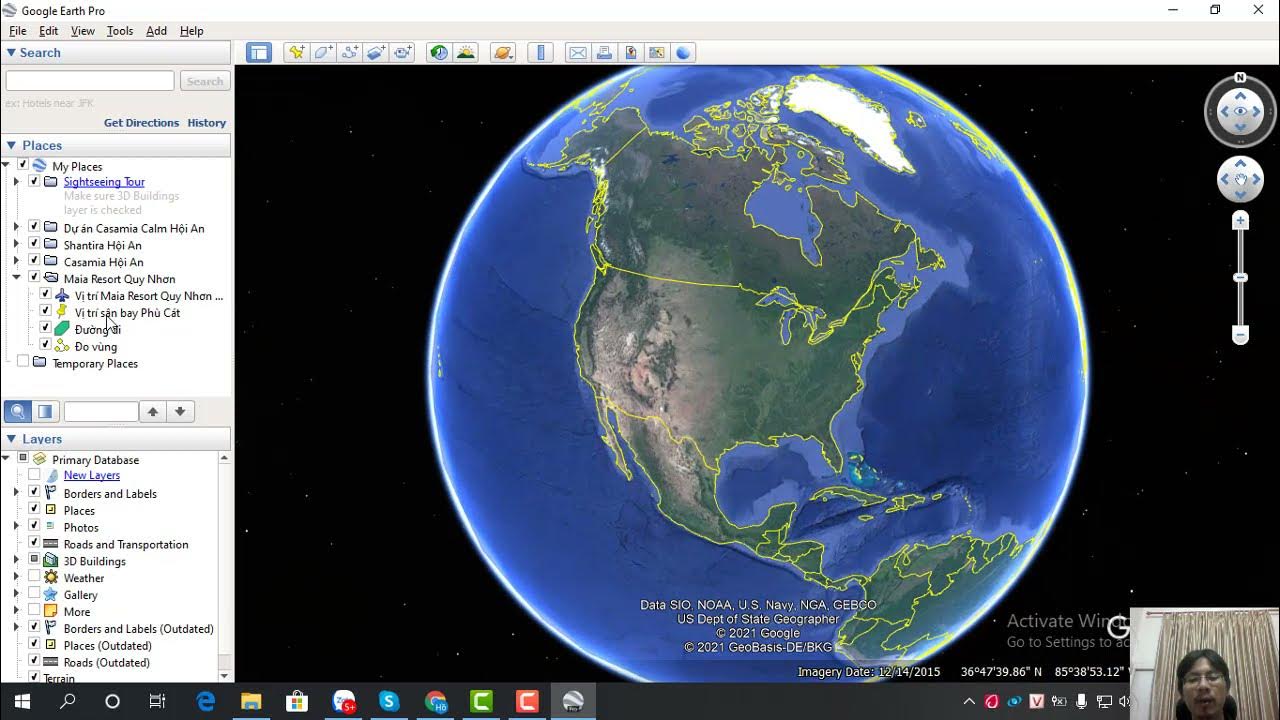Uncheck the Sightseeing Tour checkbox
Image resolution: width=1280 pixels, height=720 pixels.
[x=34, y=182]
